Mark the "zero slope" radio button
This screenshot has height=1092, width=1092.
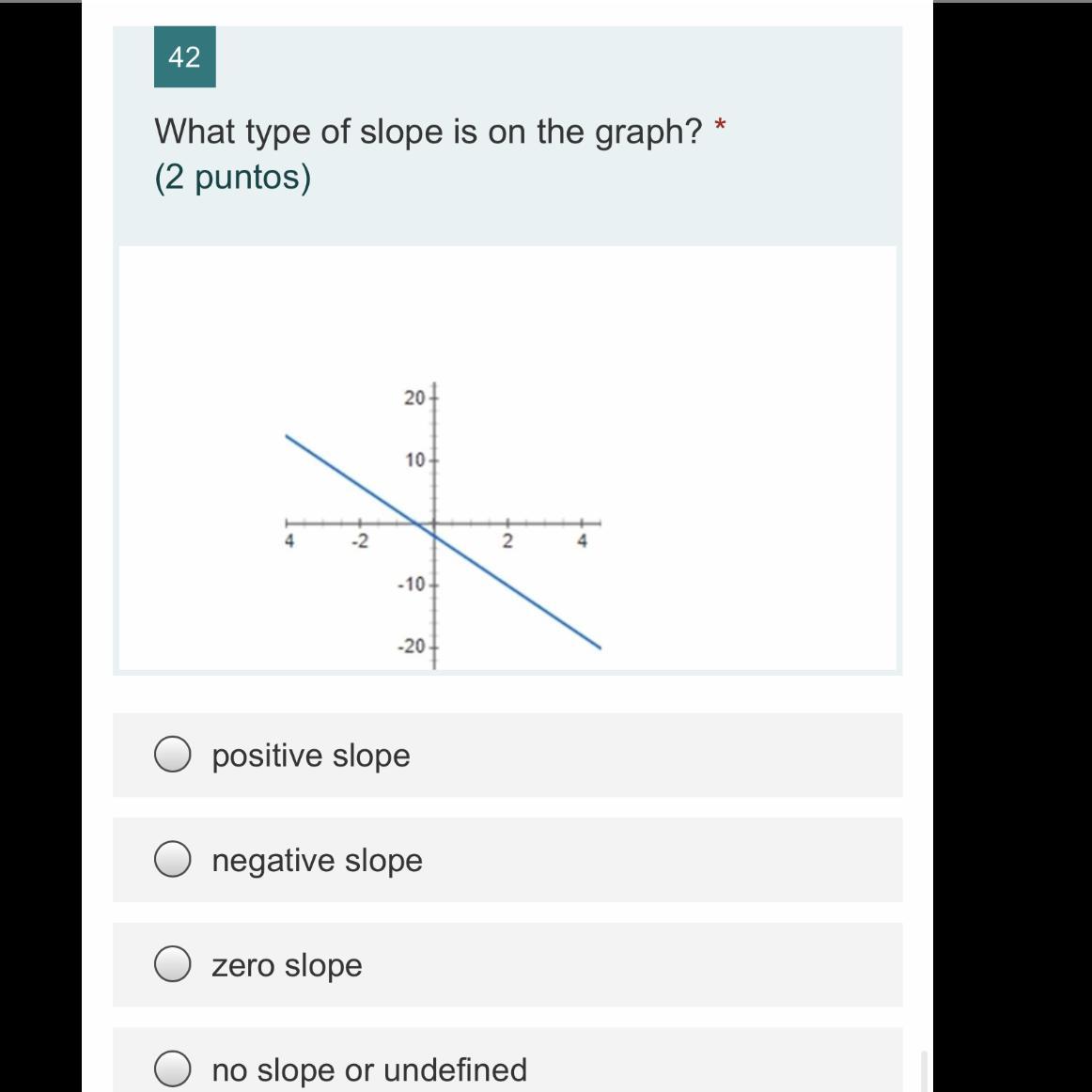coord(173,964)
